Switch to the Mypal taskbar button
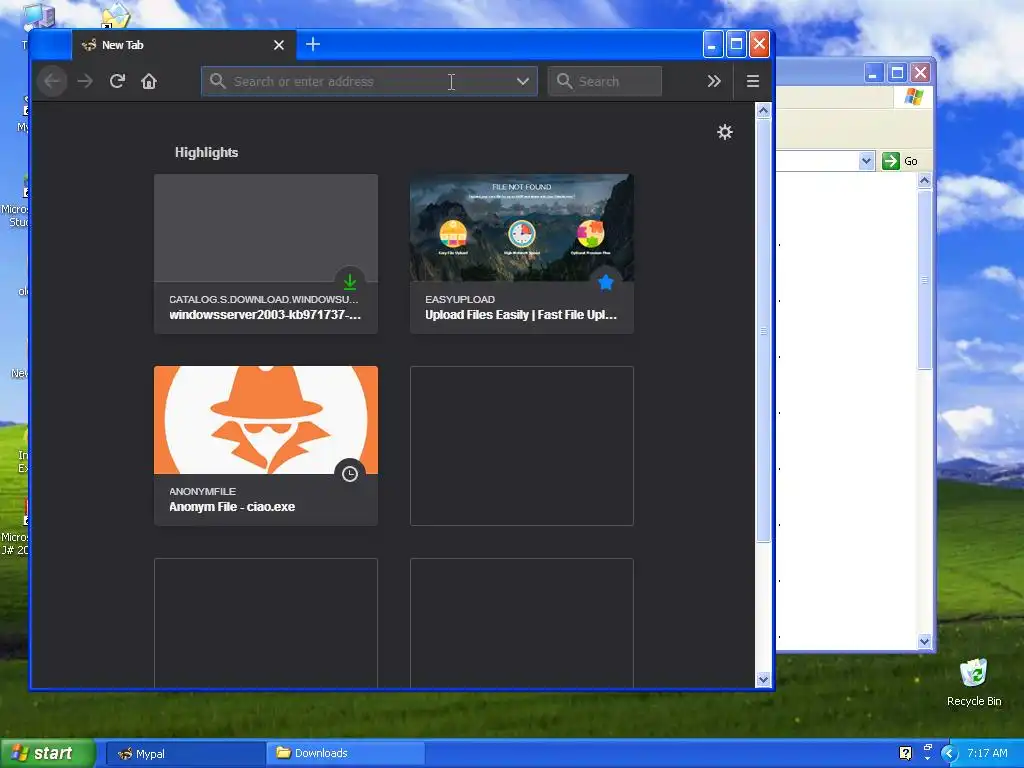 tap(185, 754)
